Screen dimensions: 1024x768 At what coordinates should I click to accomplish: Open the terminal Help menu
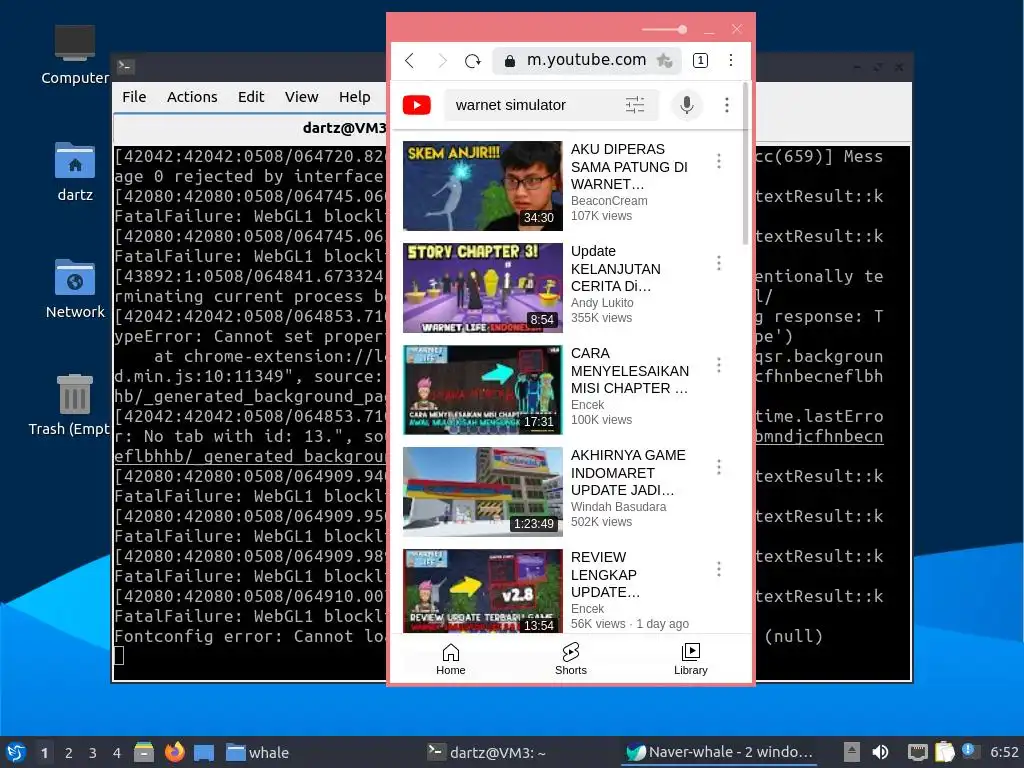(x=354, y=97)
